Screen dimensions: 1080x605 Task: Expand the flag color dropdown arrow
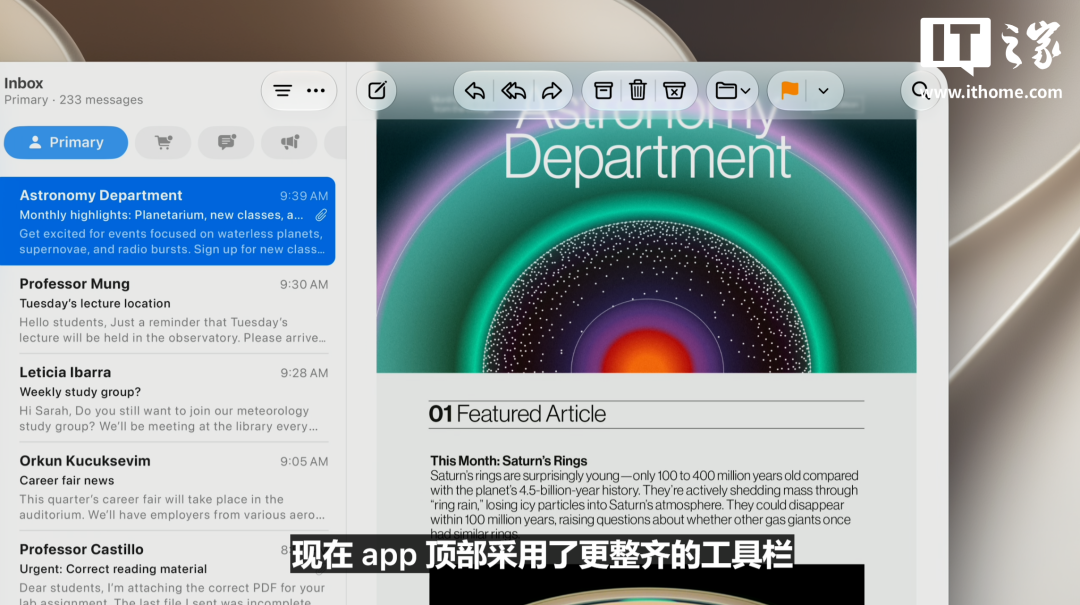tap(823, 91)
